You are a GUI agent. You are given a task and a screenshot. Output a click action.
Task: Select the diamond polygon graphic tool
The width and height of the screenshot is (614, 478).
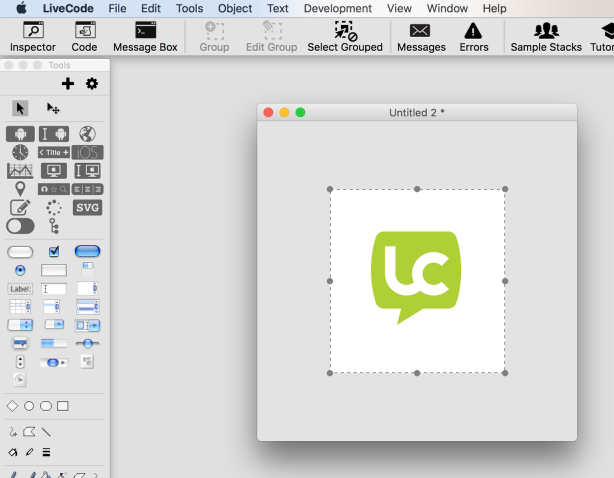[12, 406]
